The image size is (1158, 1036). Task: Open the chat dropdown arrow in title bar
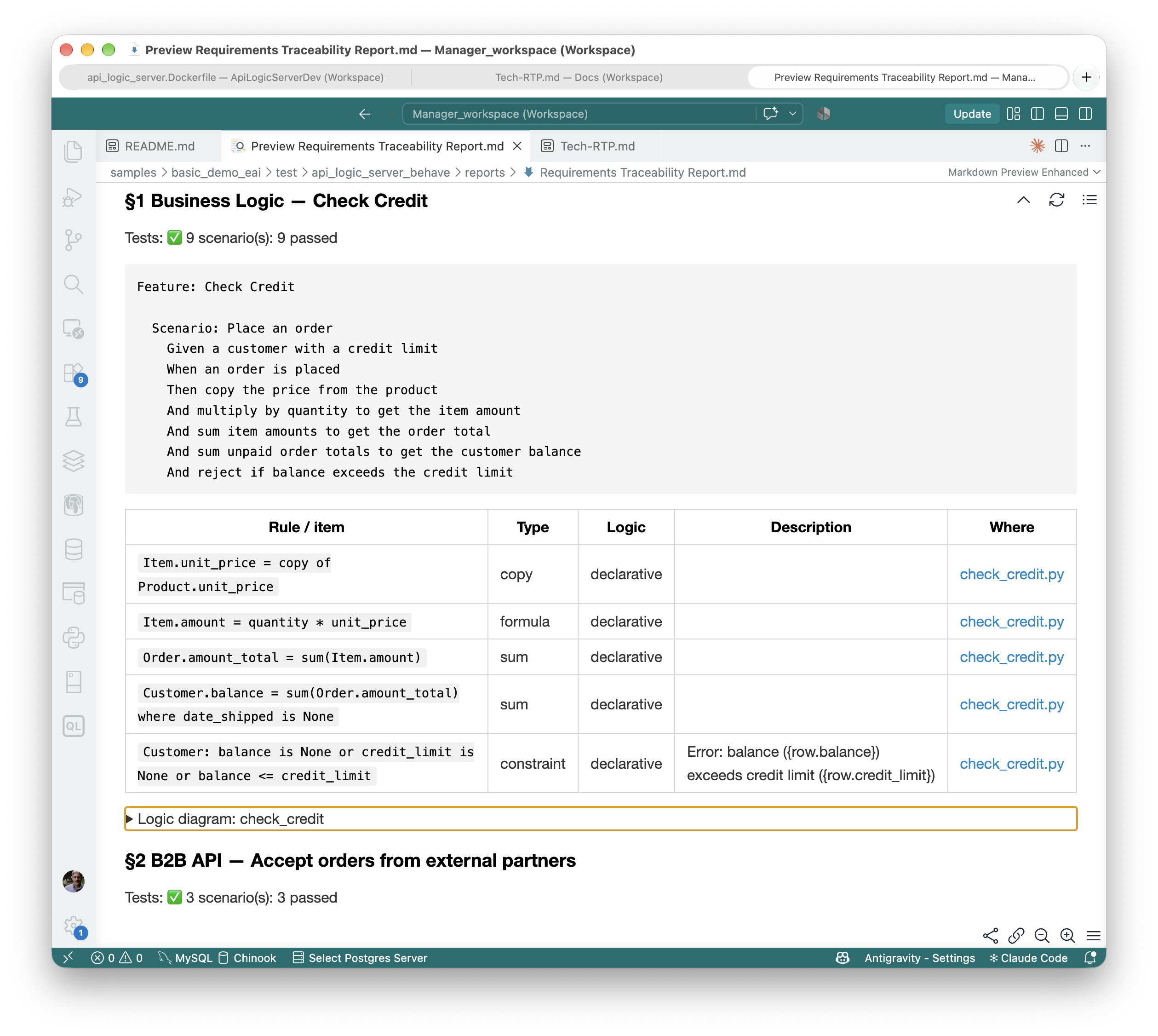pyautogui.click(x=793, y=114)
